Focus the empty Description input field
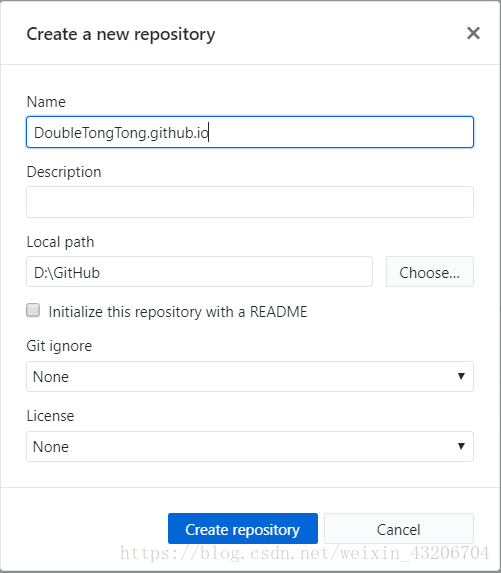The width and height of the screenshot is (501, 573). coord(250,202)
